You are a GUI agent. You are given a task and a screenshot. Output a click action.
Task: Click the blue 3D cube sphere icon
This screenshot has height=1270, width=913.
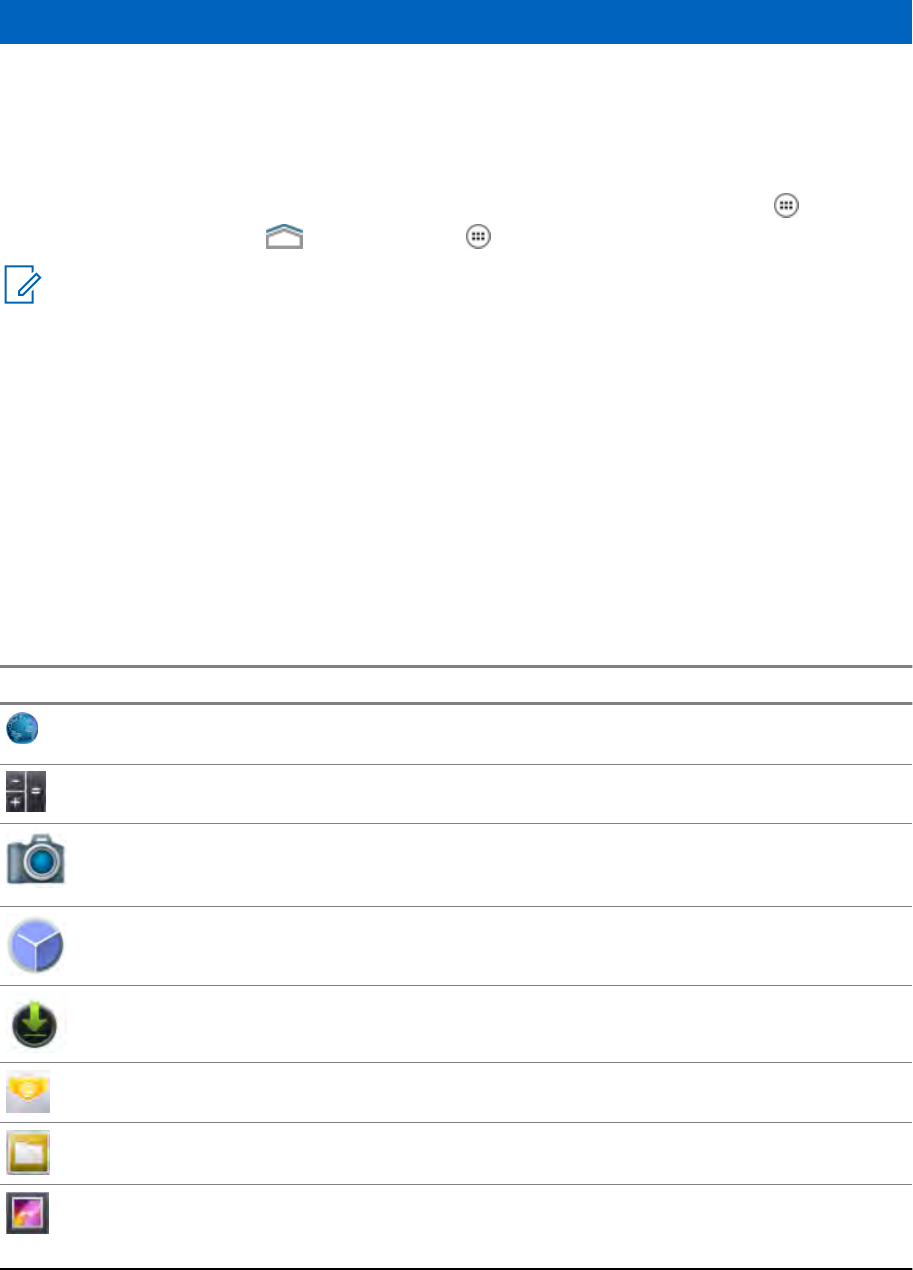[x=37, y=945]
